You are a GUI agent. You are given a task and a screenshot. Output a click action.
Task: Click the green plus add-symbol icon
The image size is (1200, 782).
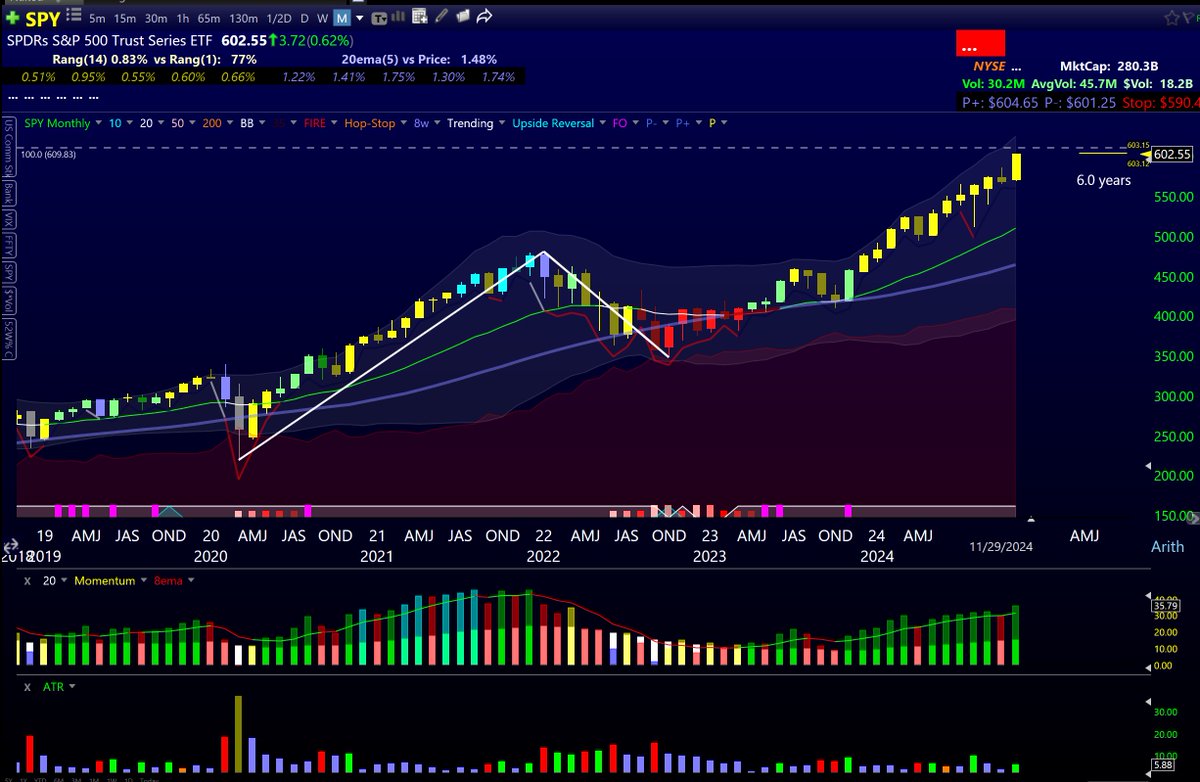pos(12,19)
